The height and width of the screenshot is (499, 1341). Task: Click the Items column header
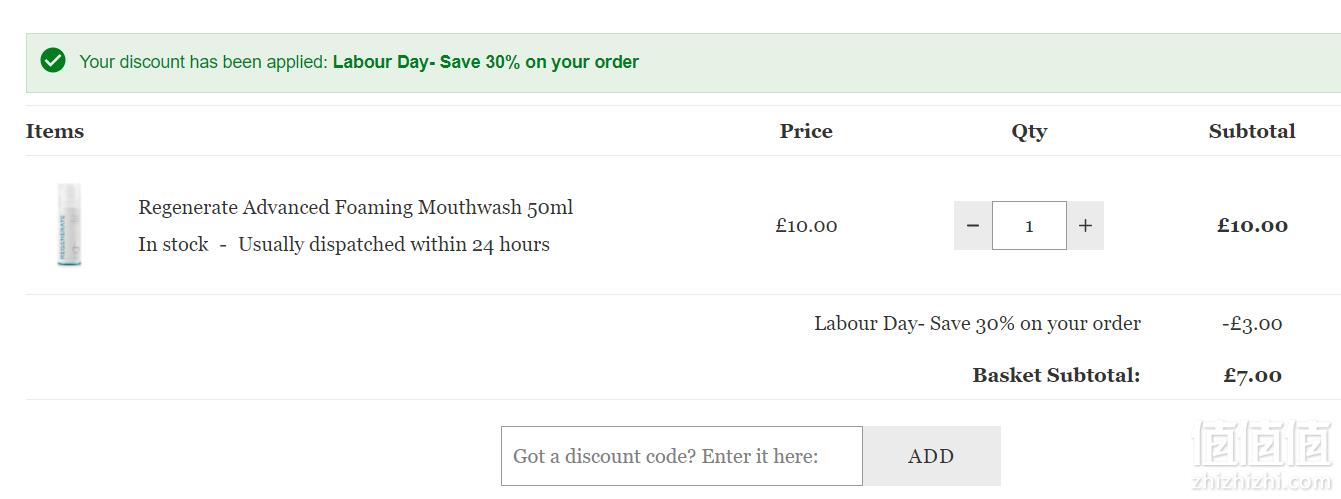click(x=55, y=131)
